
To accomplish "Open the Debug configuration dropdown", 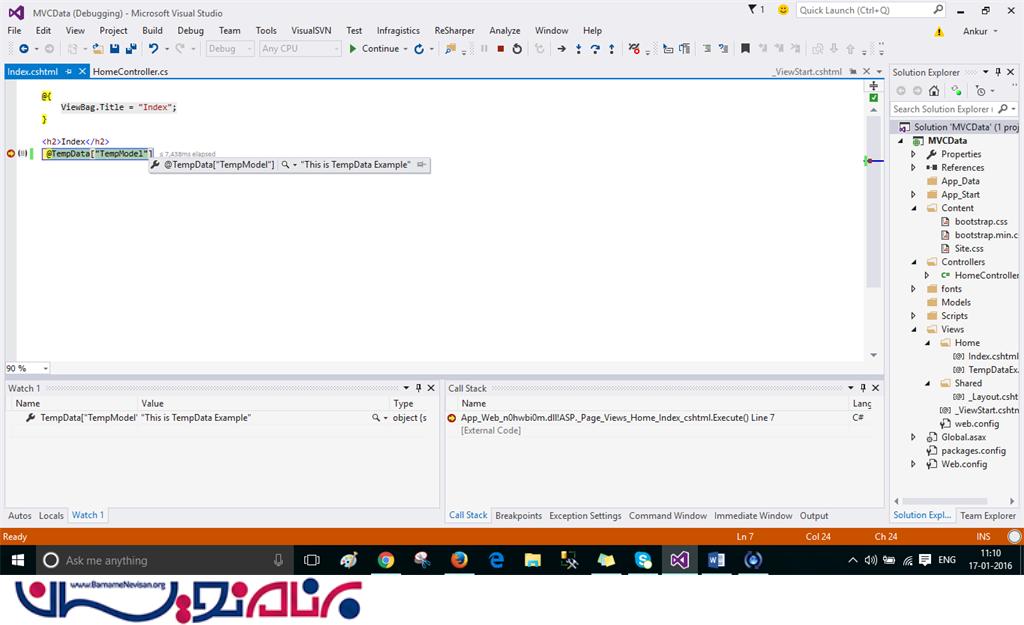I will (230, 48).
